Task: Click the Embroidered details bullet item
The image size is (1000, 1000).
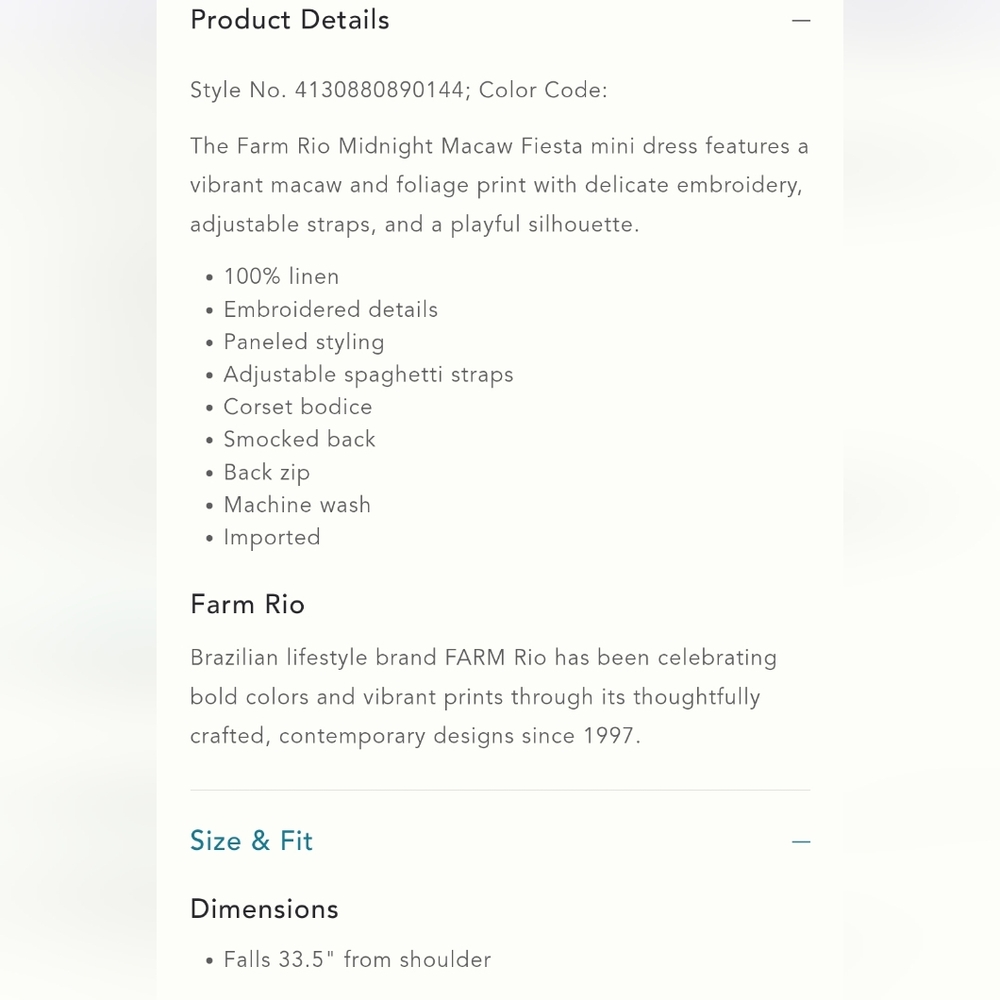Action: (x=330, y=309)
